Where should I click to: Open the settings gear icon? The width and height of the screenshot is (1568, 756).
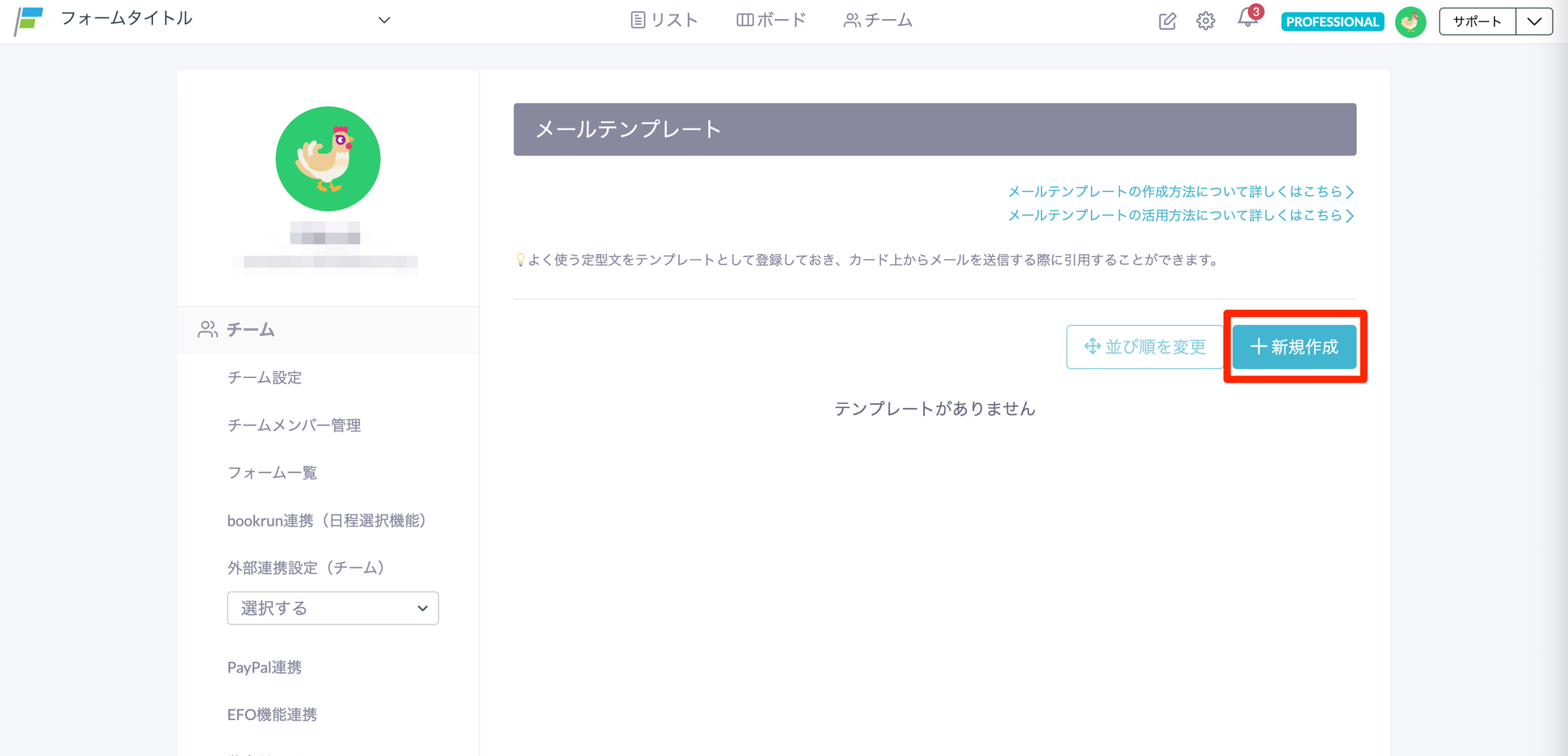pyautogui.click(x=1206, y=21)
